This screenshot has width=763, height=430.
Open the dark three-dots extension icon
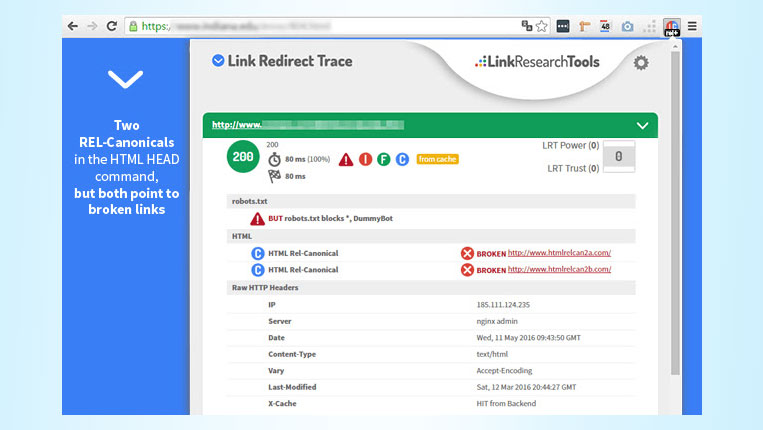coord(563,26)
